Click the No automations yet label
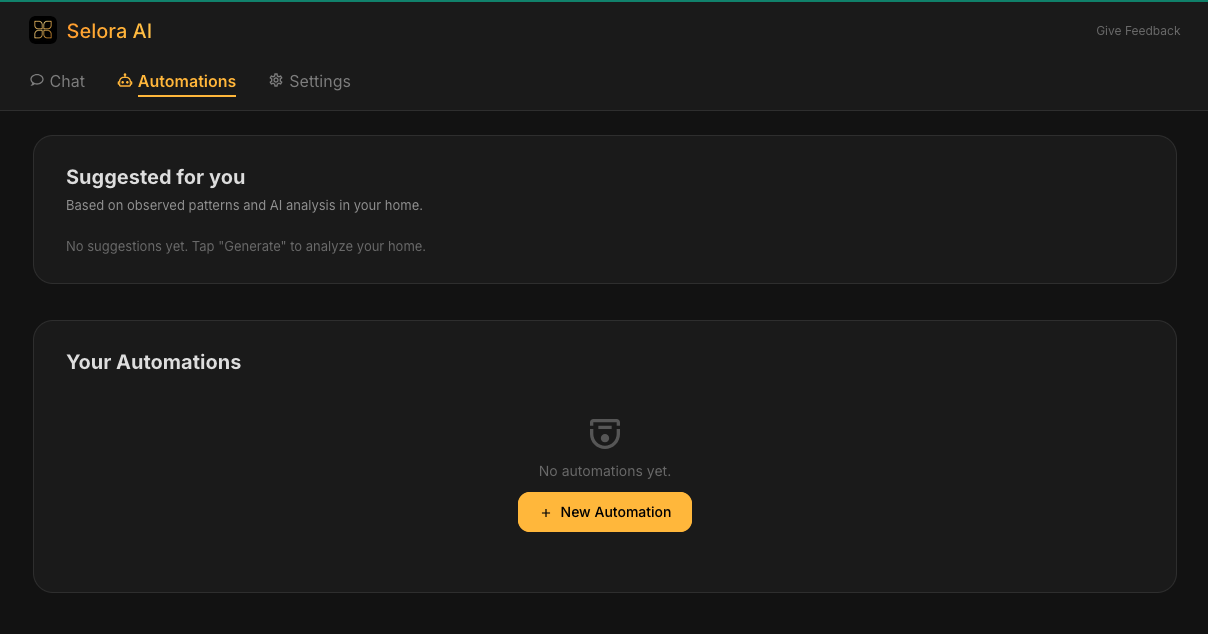The image size is (1208, 634). 604,471
